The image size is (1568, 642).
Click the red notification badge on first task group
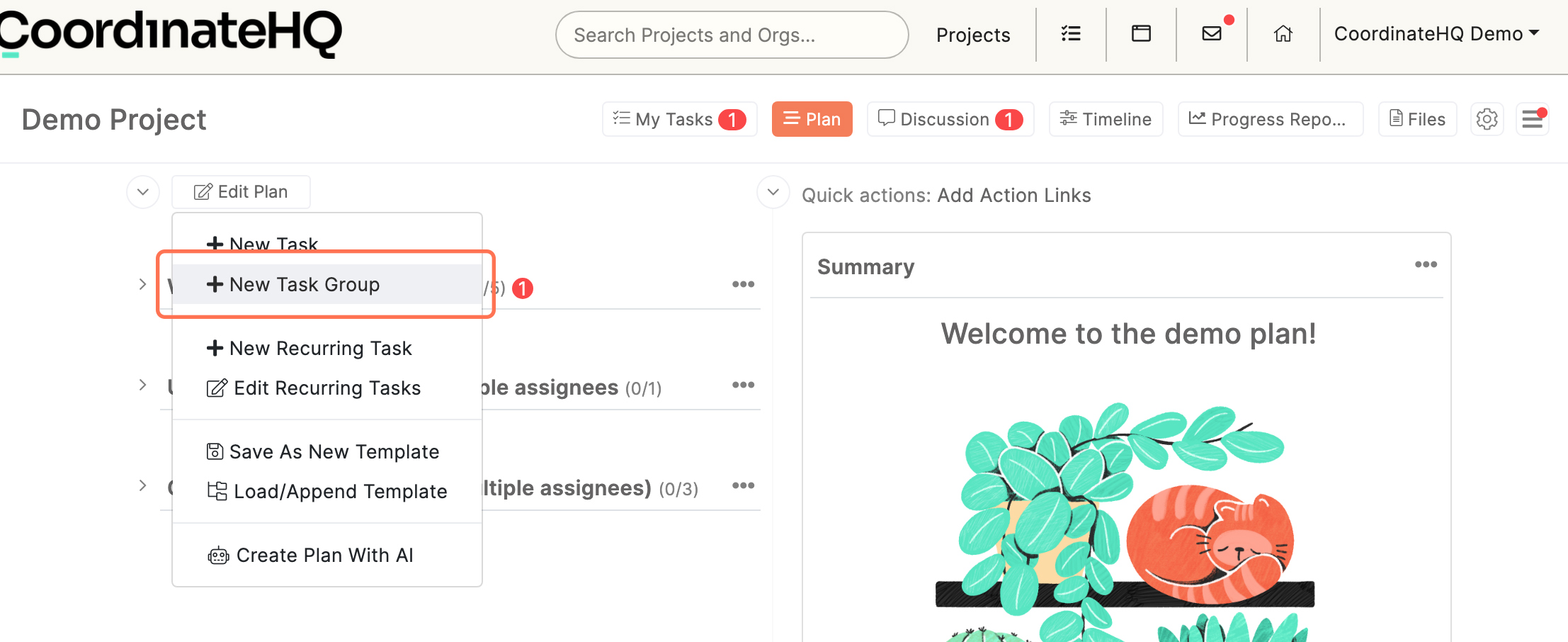[x=523, y=288]
